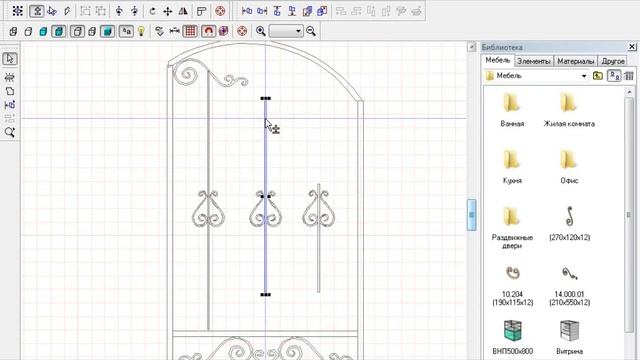Click the zoom in magnifier
The width and height of the screenshot is (640, 360).
[x=261, y=31]
